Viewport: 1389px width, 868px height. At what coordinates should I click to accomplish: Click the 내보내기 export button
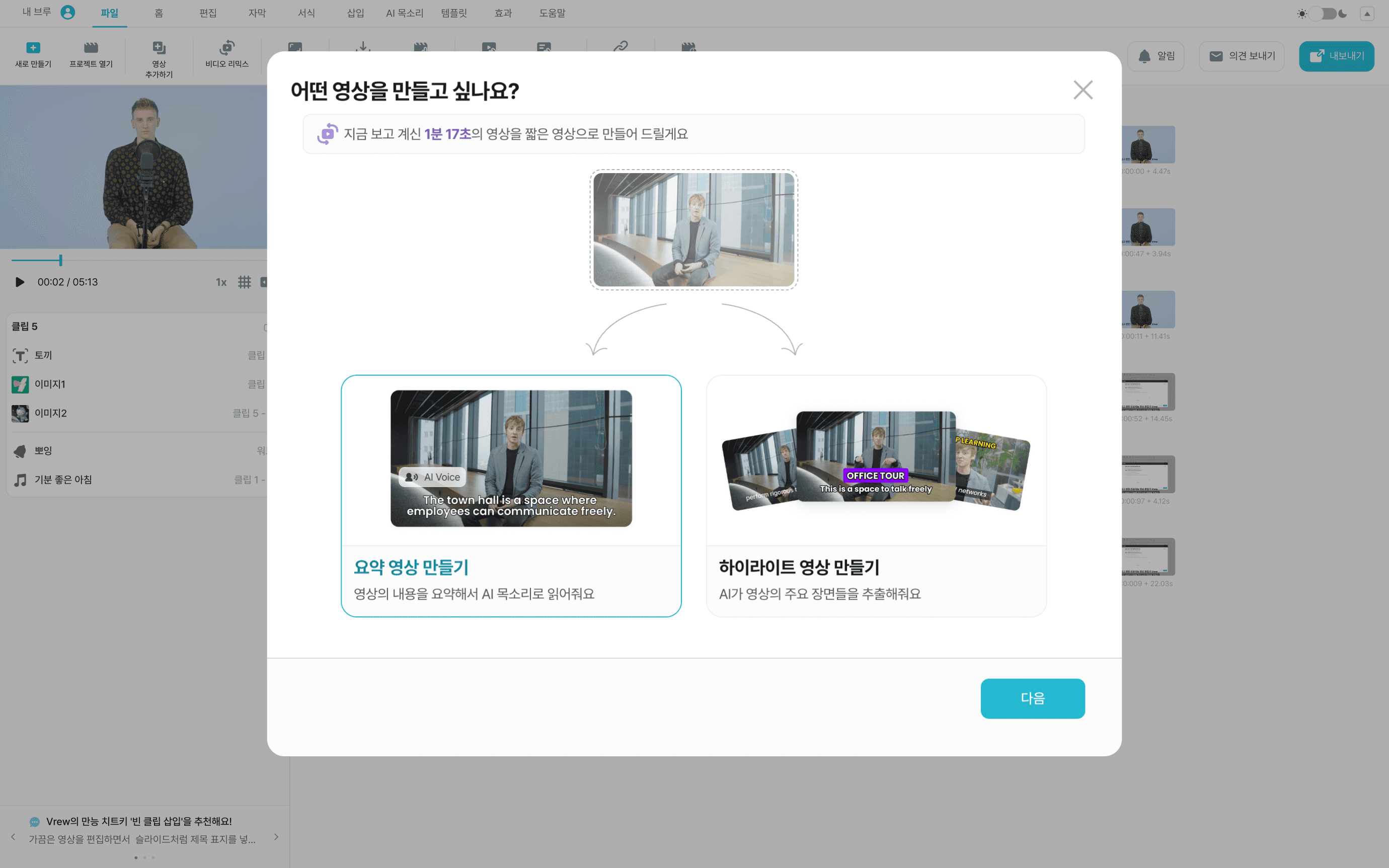(1336, 56)
